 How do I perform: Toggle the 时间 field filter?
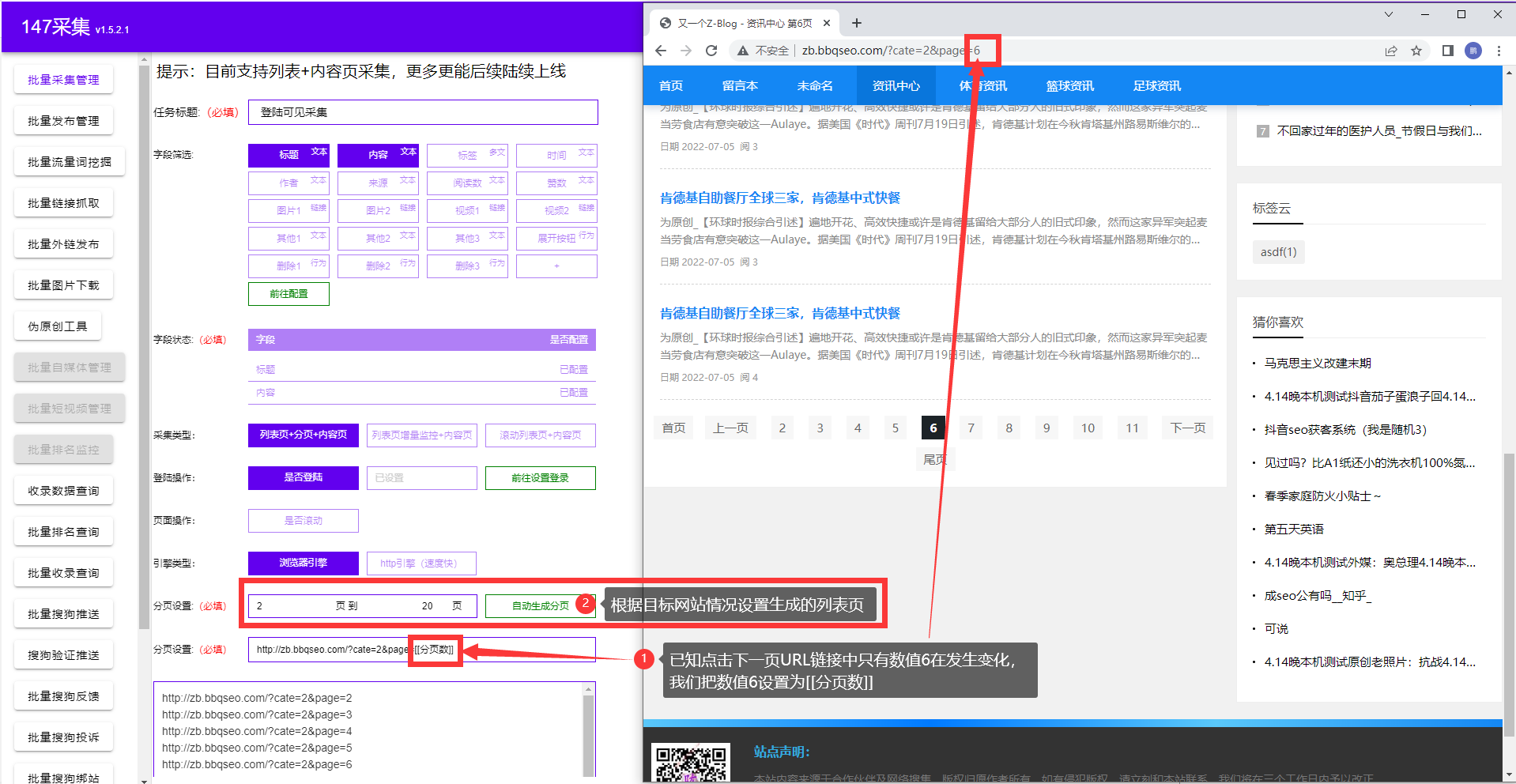556,155
